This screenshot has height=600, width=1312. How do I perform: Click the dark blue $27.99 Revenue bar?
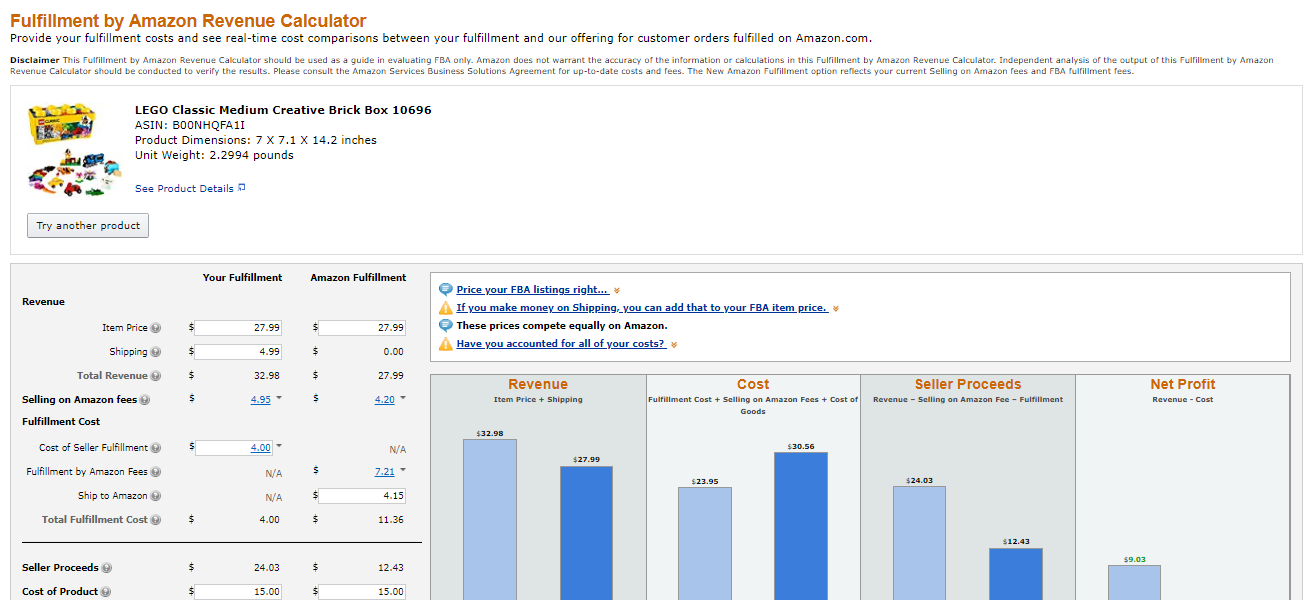(x=586, y=533)
